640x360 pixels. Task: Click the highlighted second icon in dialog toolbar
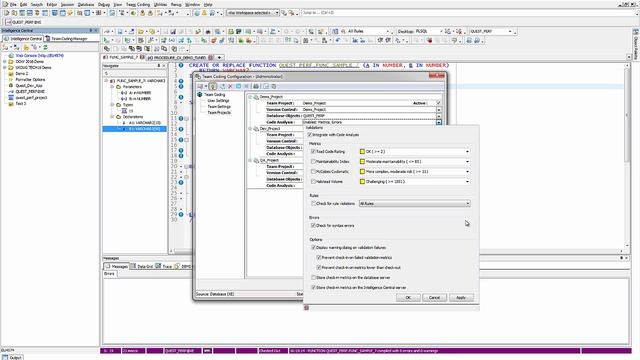click(x=213, y=87)
